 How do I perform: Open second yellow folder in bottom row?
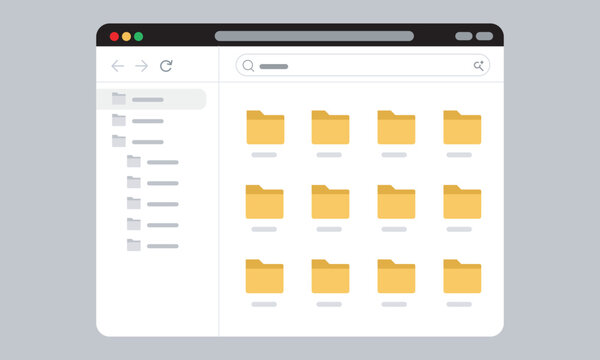click(330, 277)
